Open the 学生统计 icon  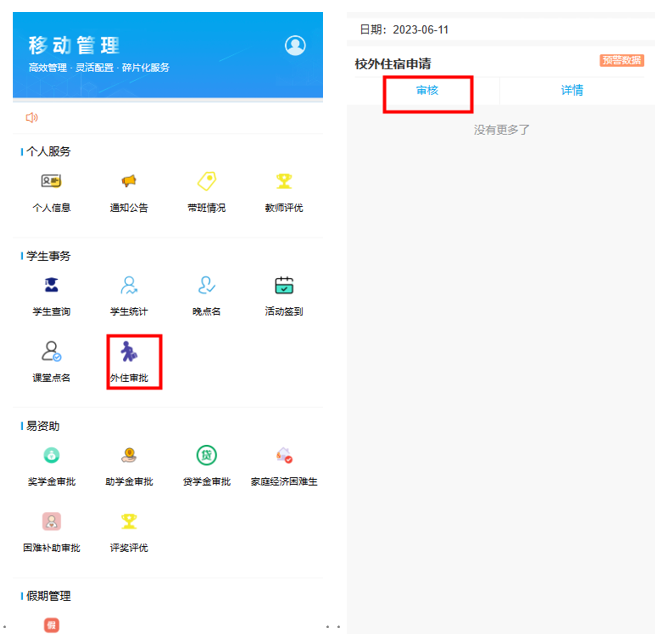(x=129, y=286)
